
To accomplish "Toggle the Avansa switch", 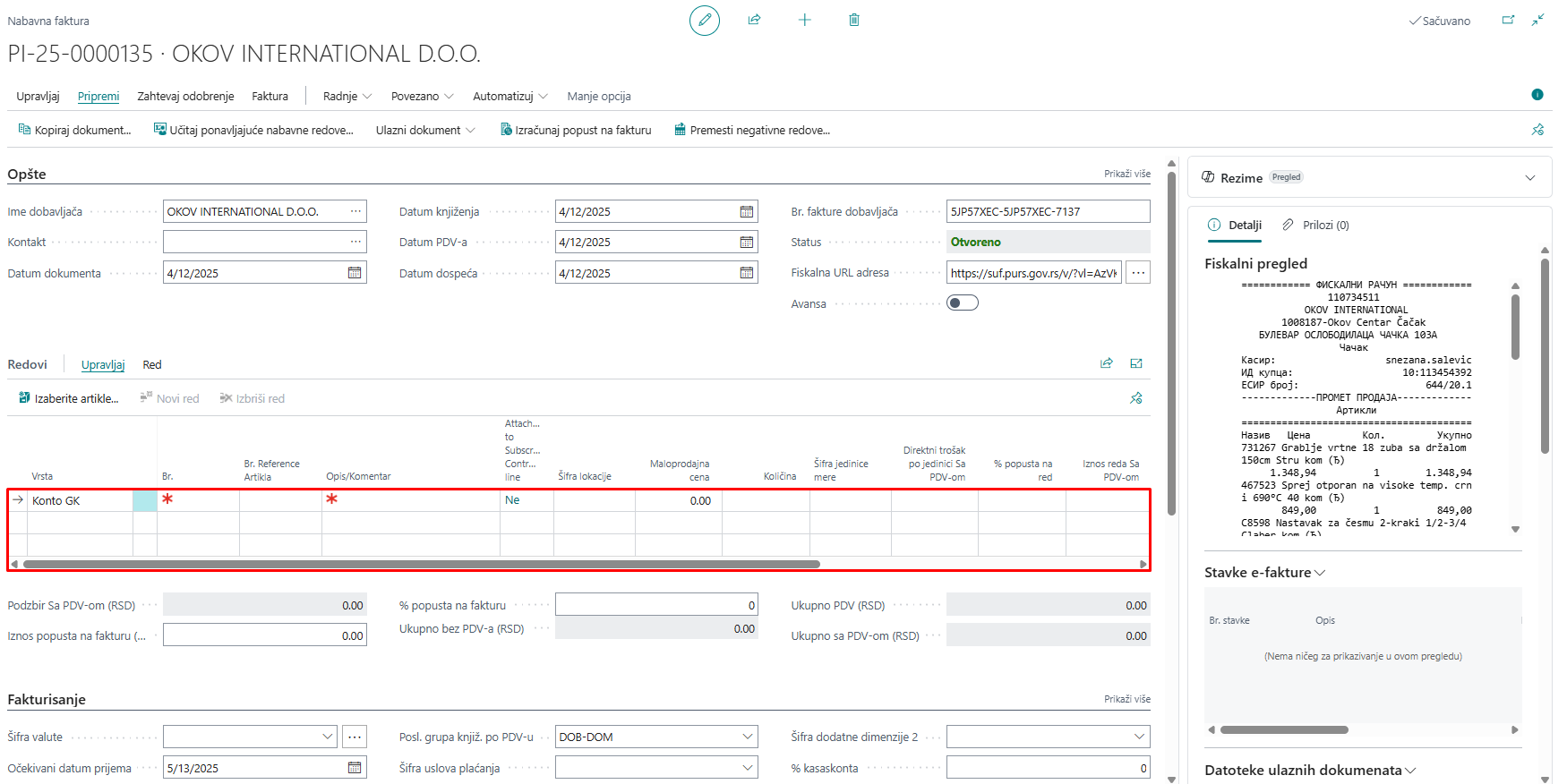I will pyautogui.click(x=962, y=303).
